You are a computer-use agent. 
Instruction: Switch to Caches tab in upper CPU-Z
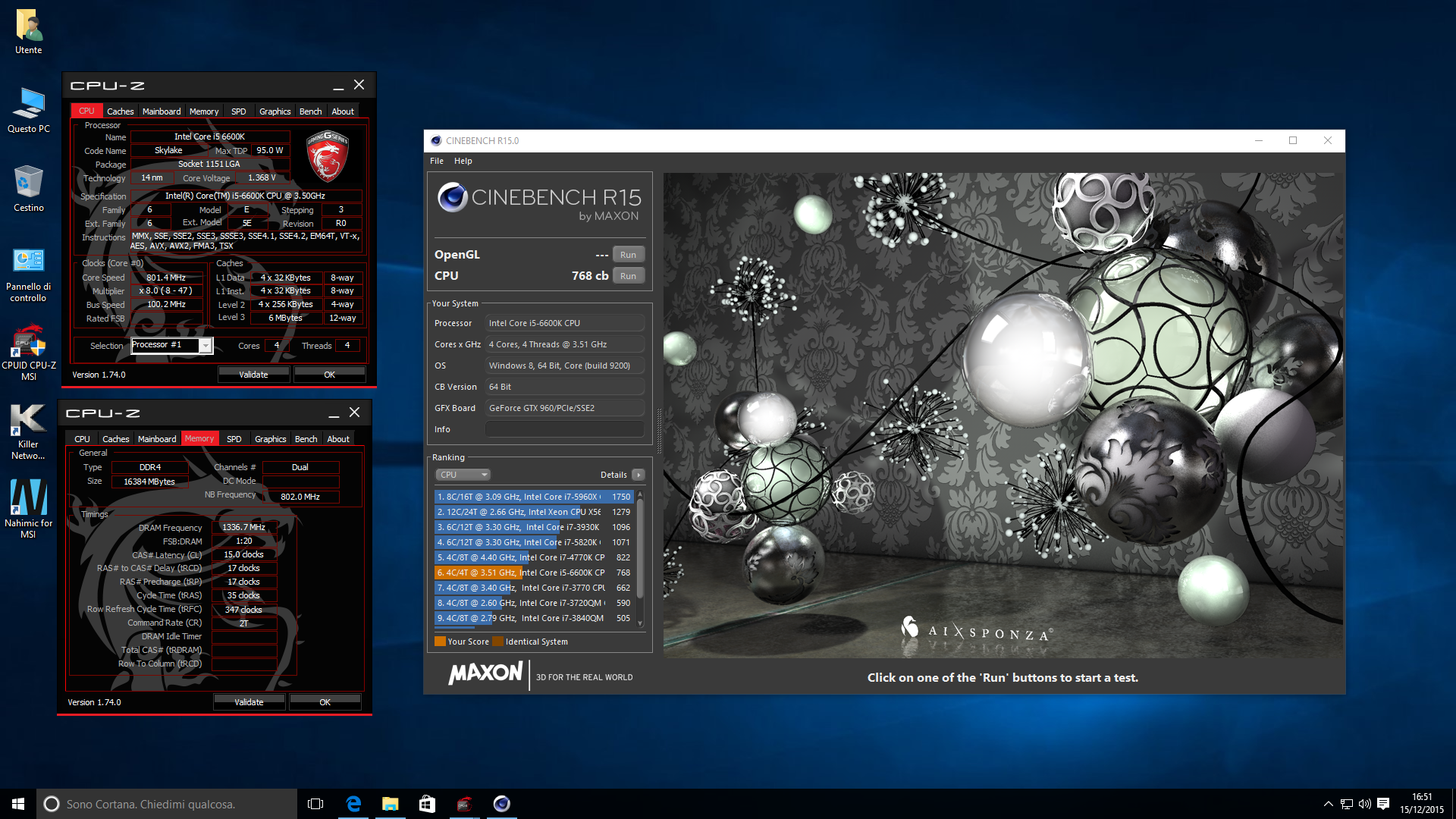[120, 111]
